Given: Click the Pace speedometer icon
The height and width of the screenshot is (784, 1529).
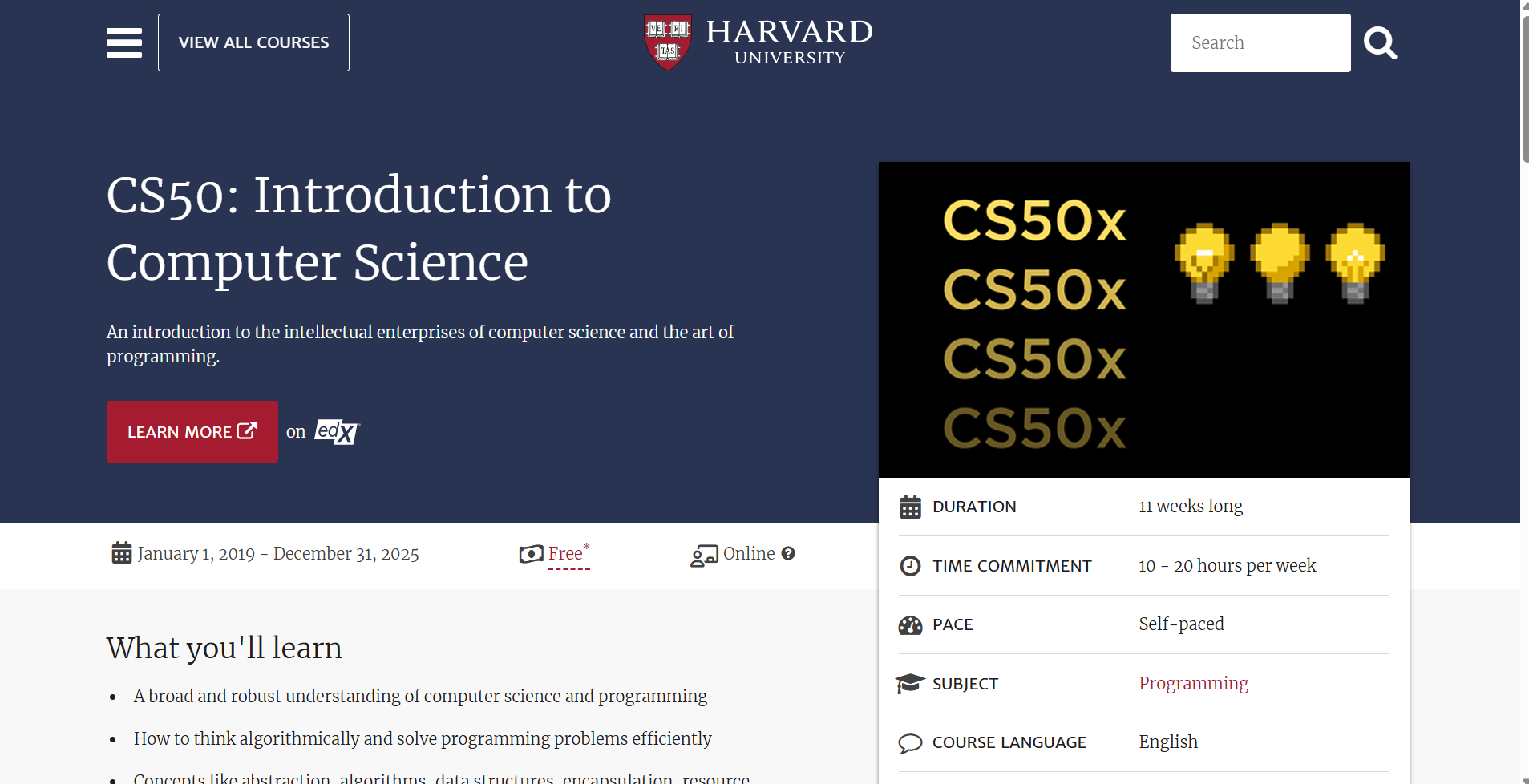Looking at the screenshot, I should 911,624.
